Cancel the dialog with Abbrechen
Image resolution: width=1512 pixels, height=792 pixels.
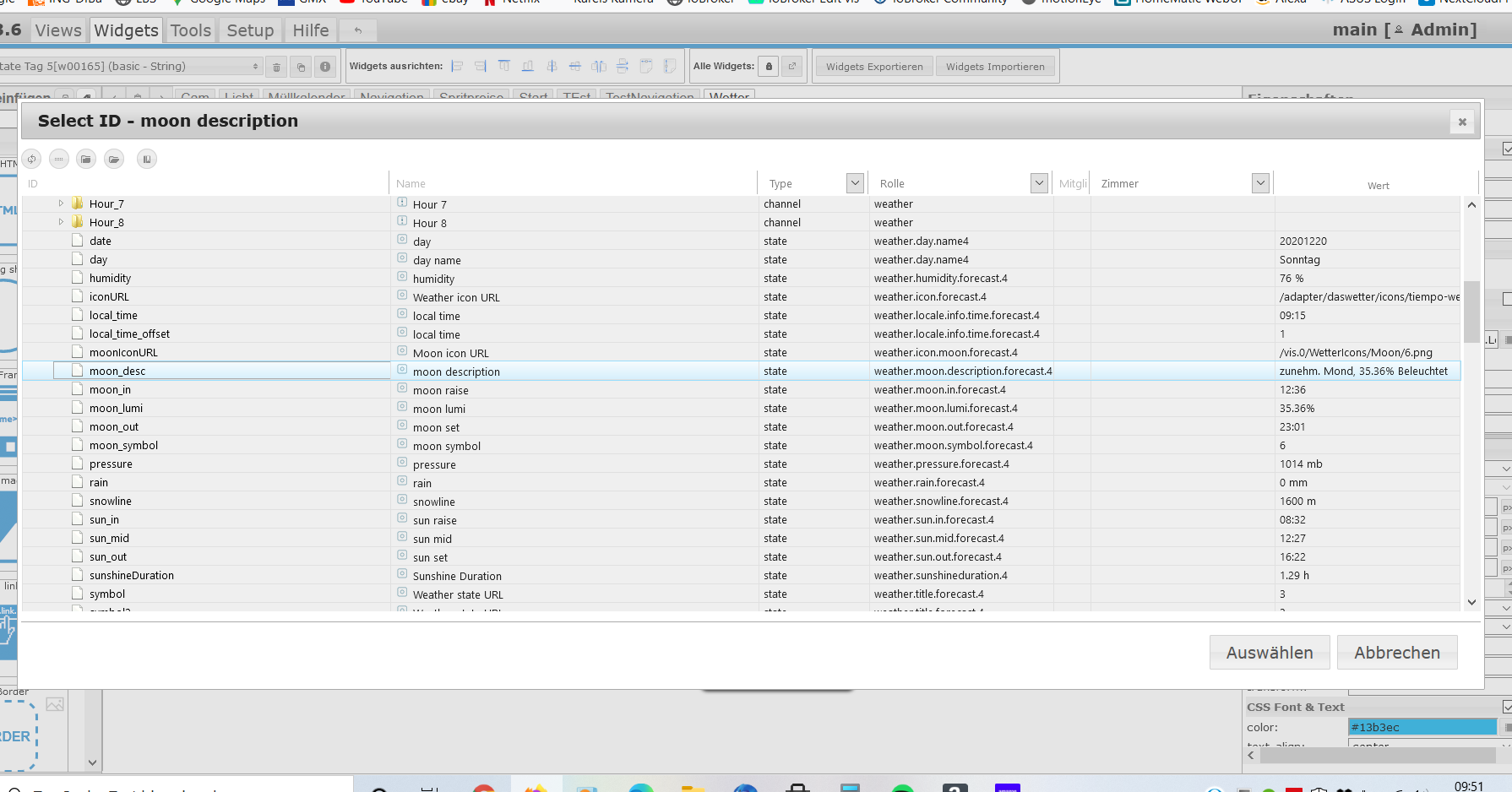(1397, 653)
